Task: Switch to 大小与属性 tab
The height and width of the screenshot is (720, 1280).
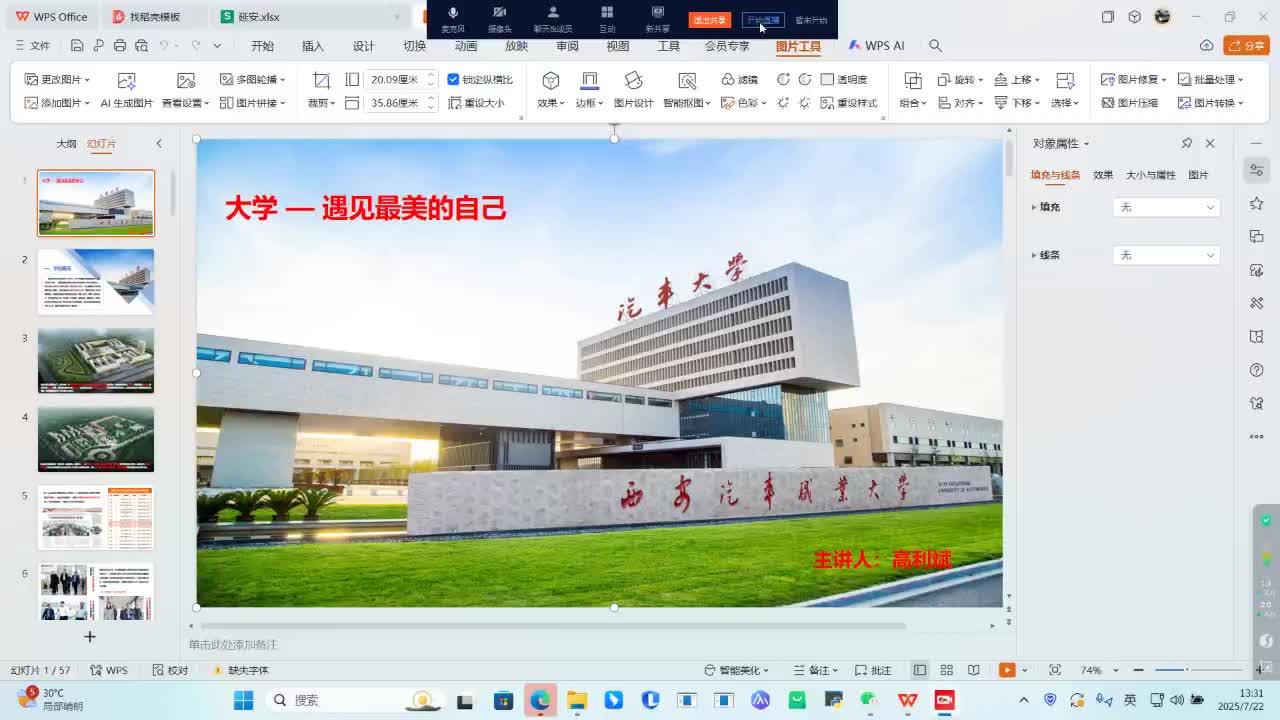Action: pos(1151,175)
